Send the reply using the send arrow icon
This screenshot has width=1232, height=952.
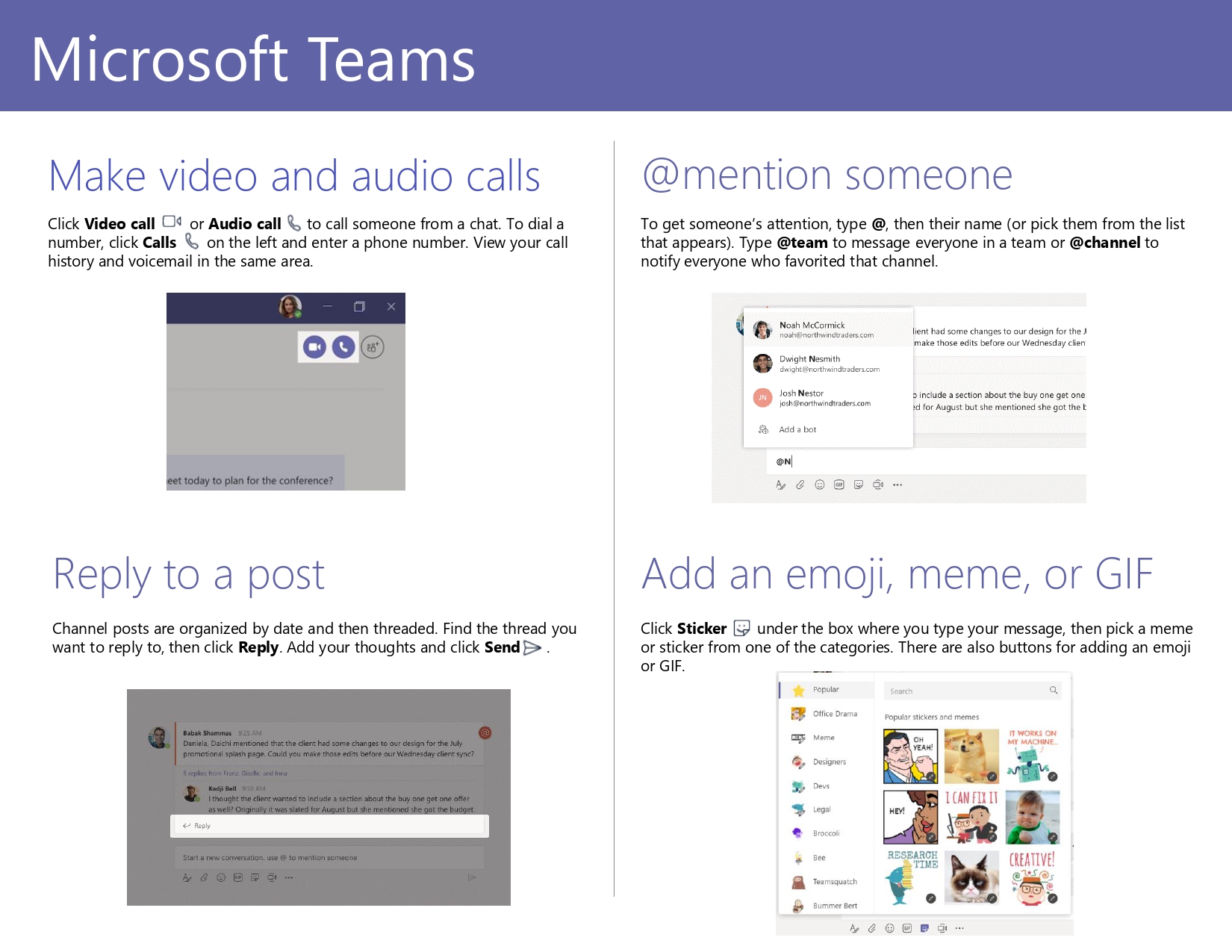472,877
